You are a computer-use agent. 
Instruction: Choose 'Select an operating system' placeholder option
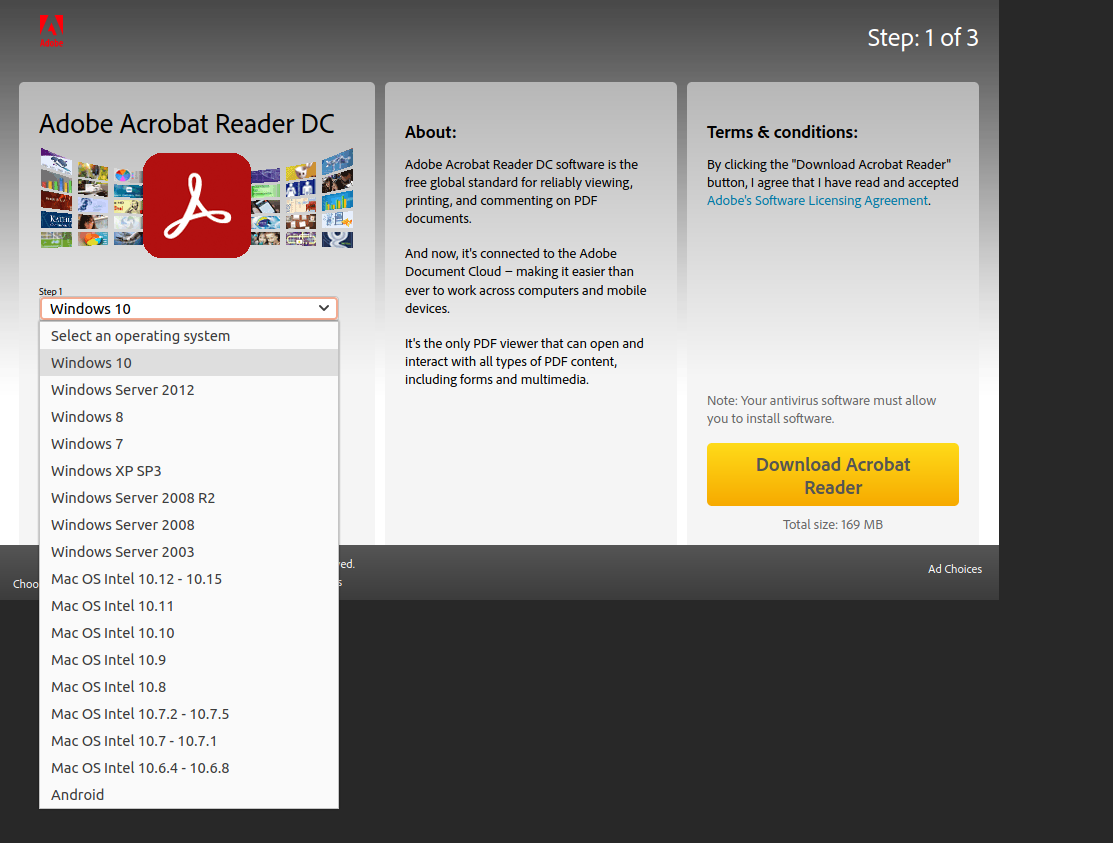[189, 336]
